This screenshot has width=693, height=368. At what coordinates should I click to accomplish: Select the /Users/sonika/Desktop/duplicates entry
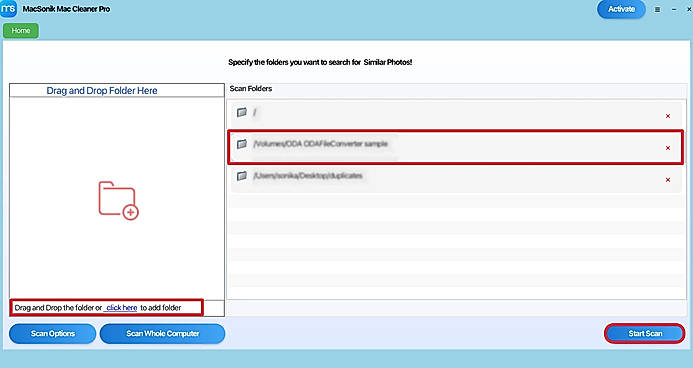coord(455,178)
